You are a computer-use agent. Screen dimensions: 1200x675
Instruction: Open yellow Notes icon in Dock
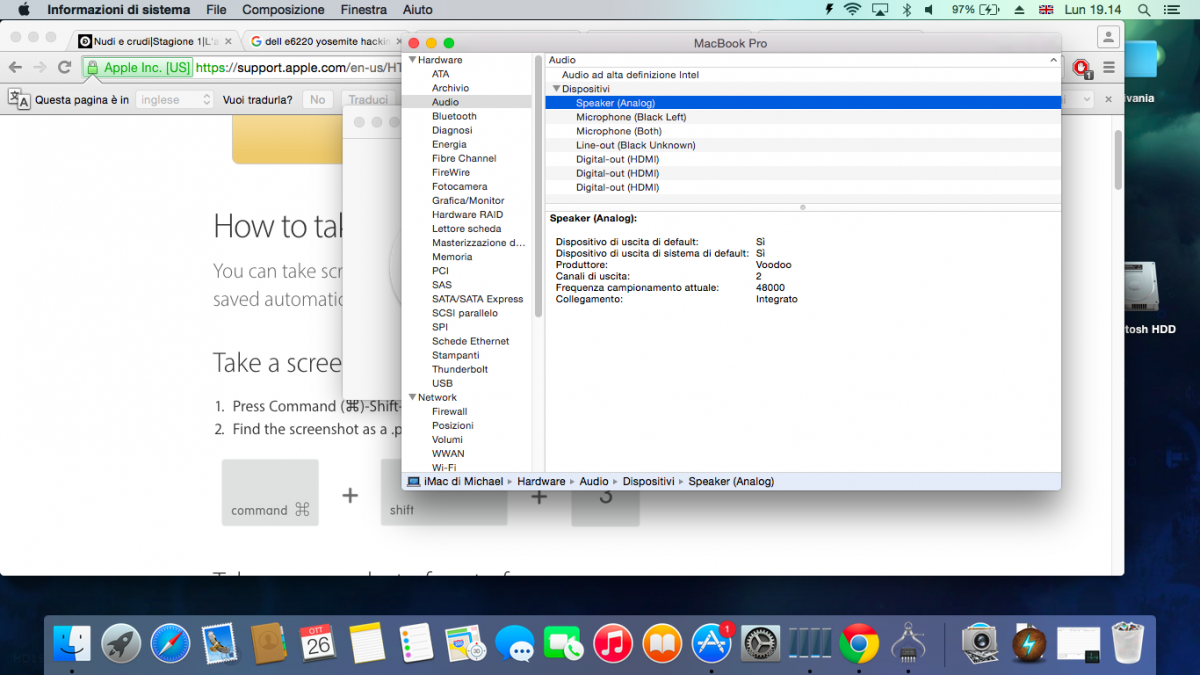pyautogui.click(x=367, y=643)
